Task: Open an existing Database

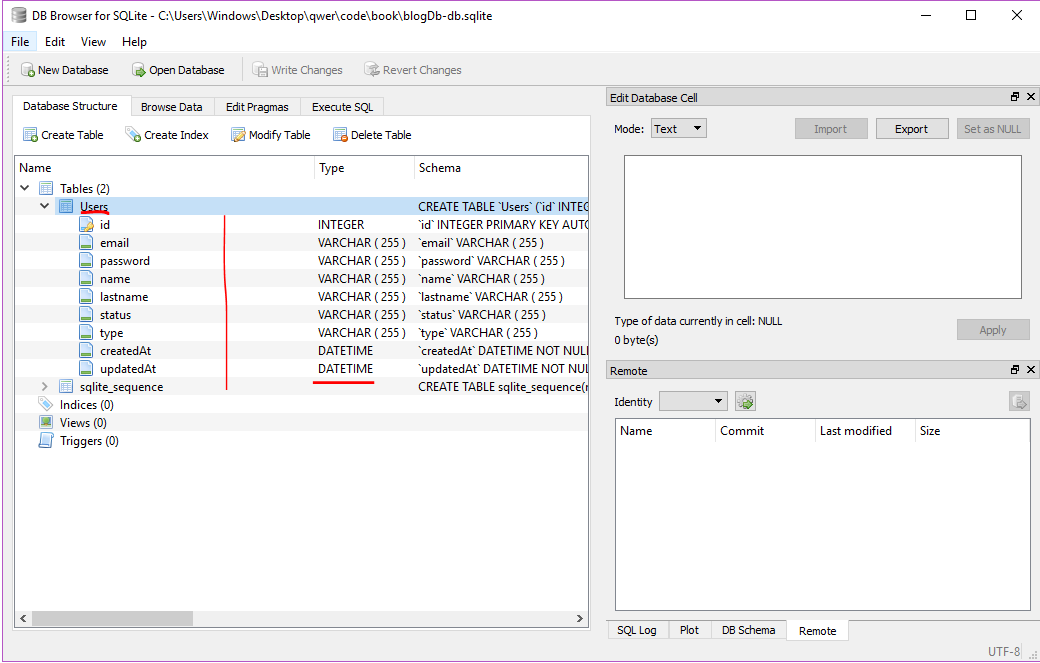Action: coord(178,69)
